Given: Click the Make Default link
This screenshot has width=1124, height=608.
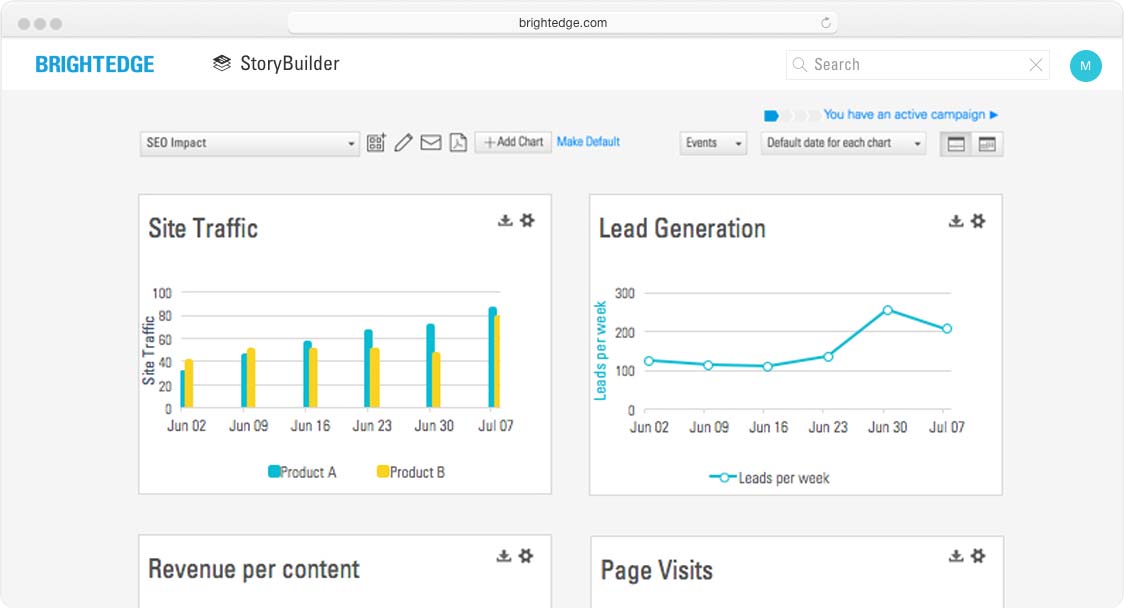Looking at the screenshot, I should (x=588, y=142).
